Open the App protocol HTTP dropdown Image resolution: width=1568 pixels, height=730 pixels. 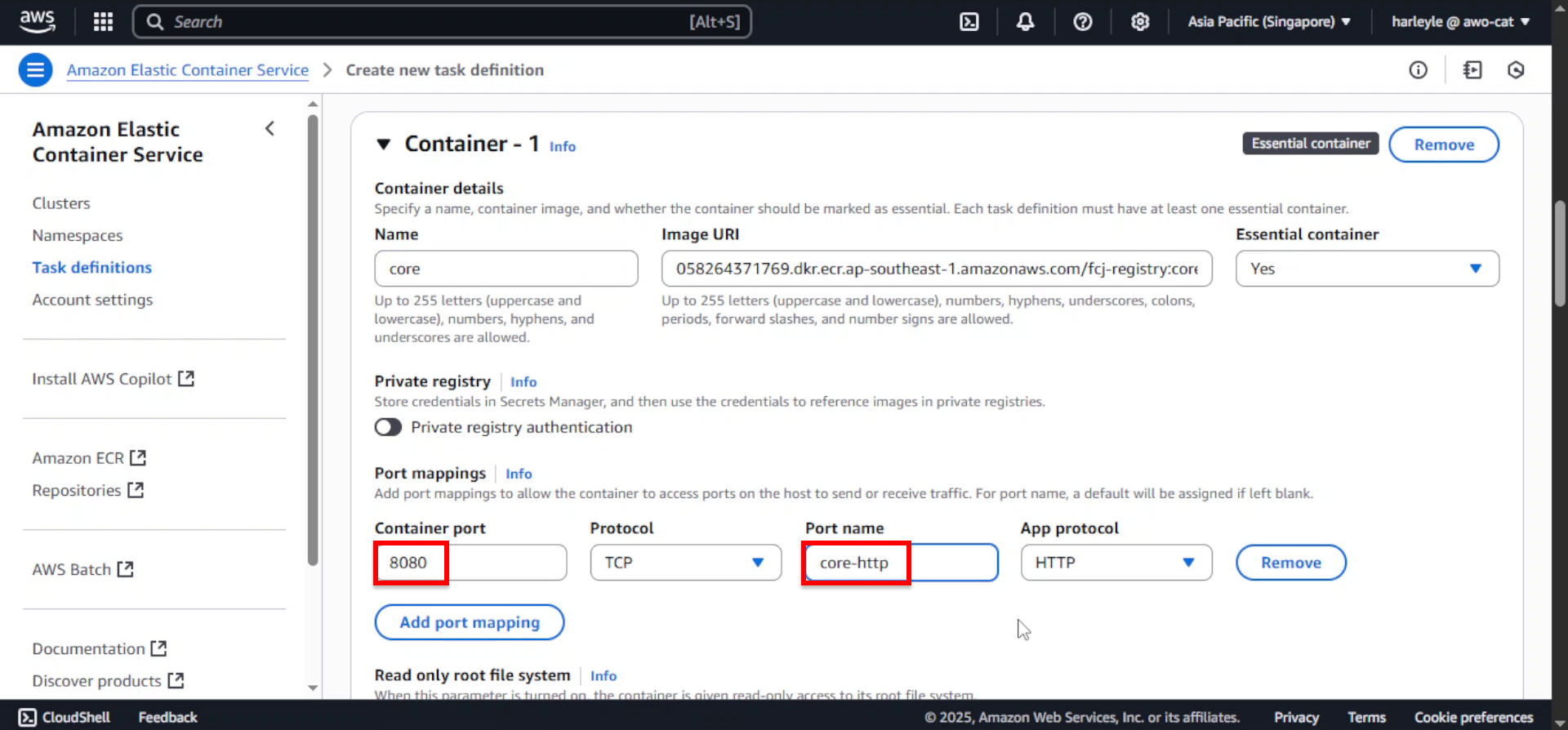[1116, 563]
